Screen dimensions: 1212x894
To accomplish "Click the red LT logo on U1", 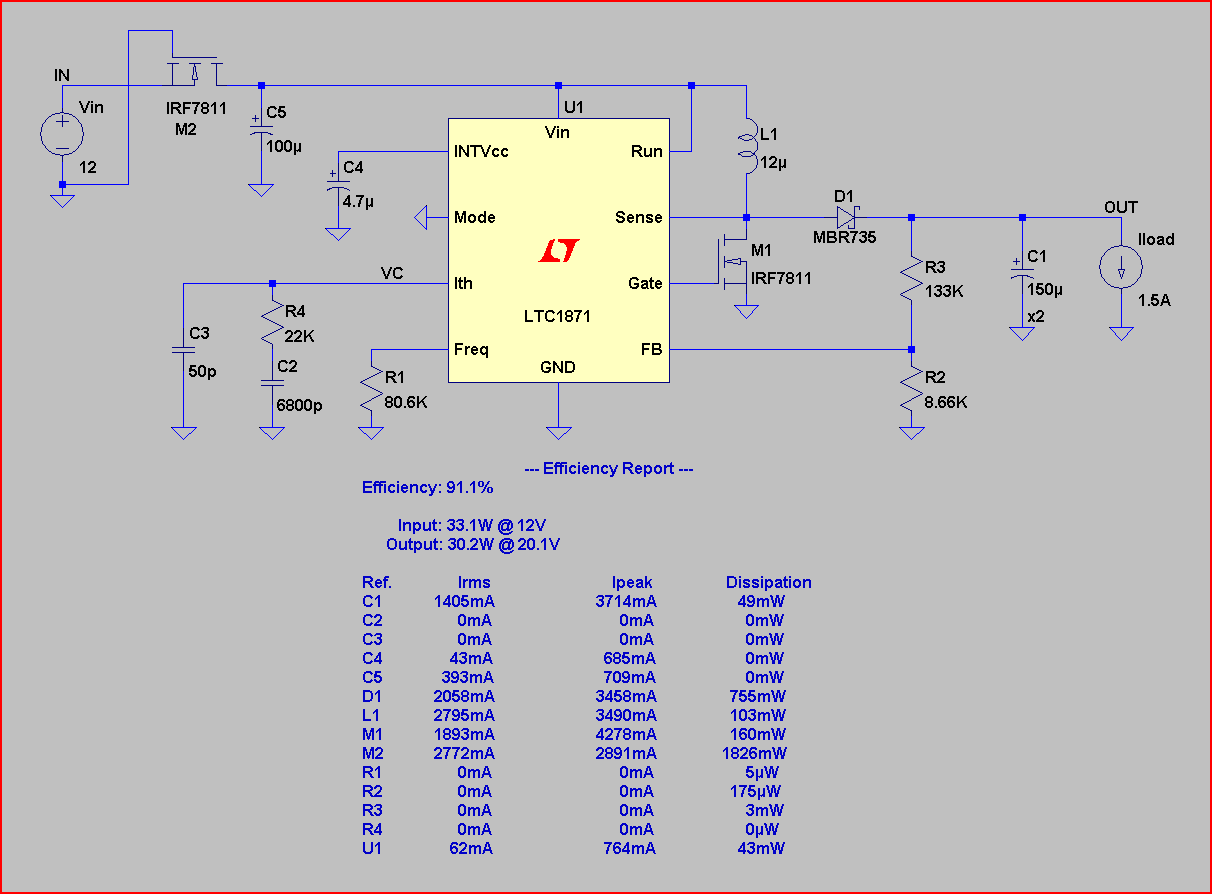I will [558, 251].
